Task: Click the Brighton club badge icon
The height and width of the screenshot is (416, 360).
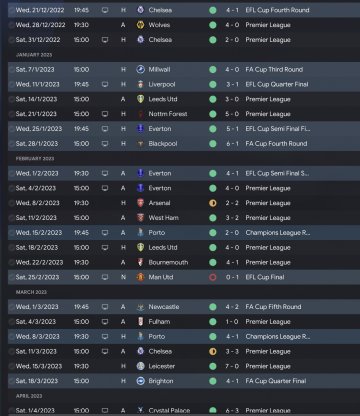Action: tap(141, 381)
